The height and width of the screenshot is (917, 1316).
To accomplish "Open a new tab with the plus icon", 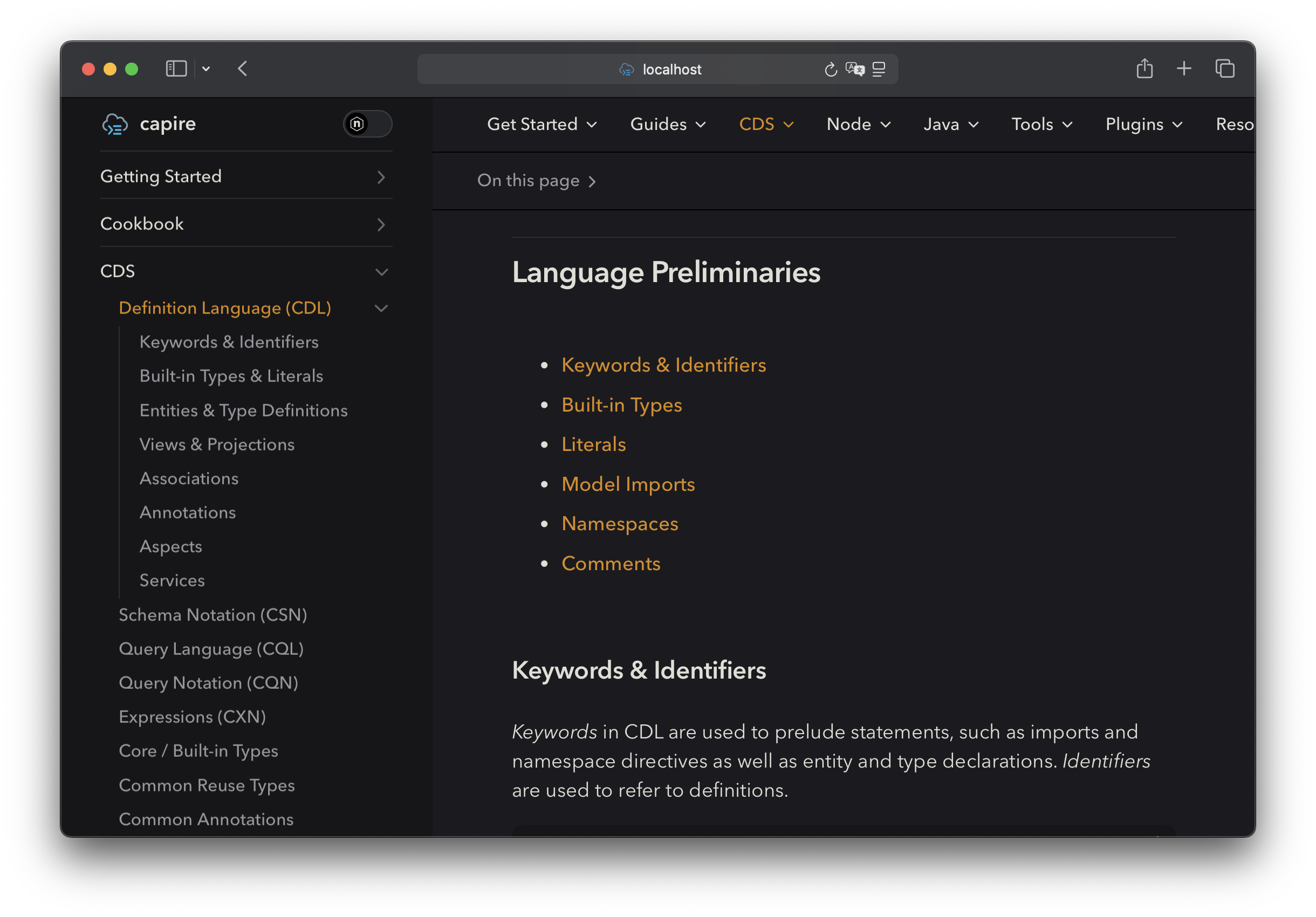I will pyautogui.click(x=1184, y=69).
